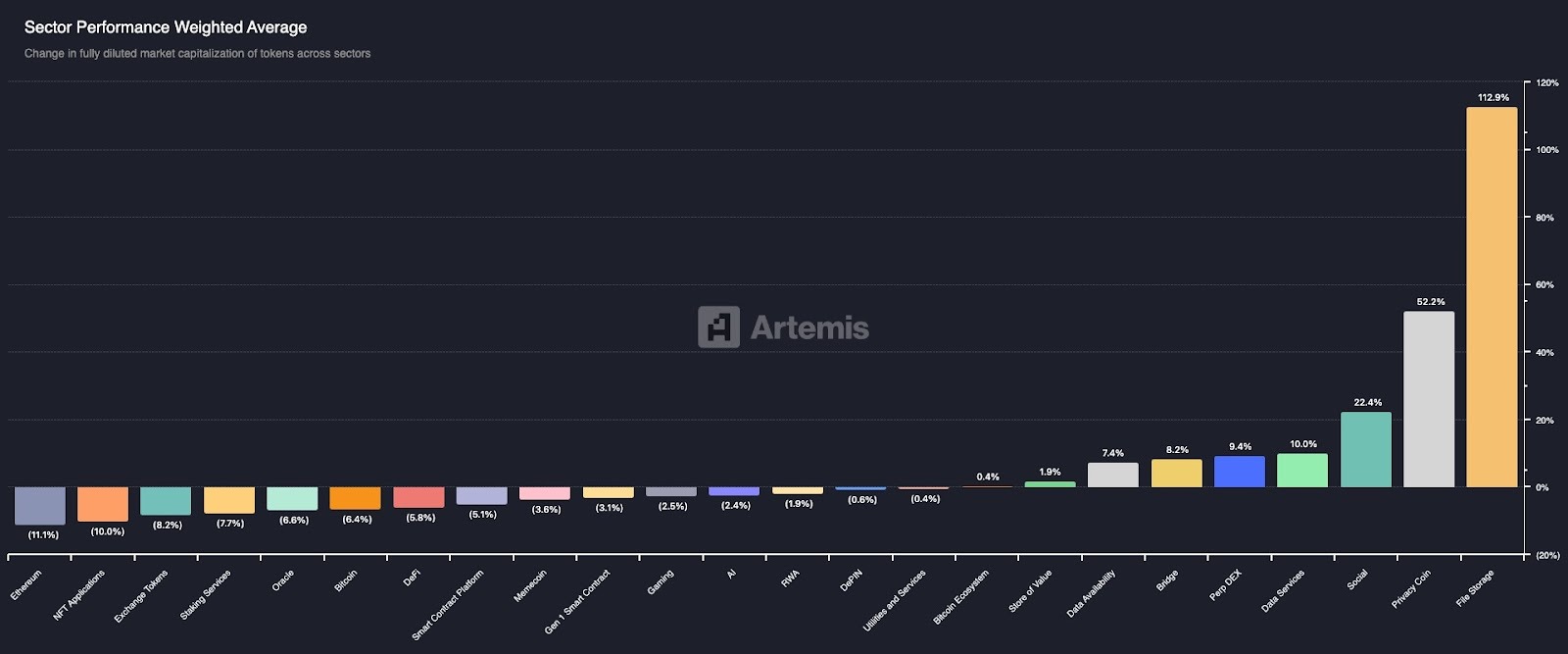This screenshot has height=654, width=1568.
Task: Click the chart subtitle about diluted market cap
Action: 197,54
